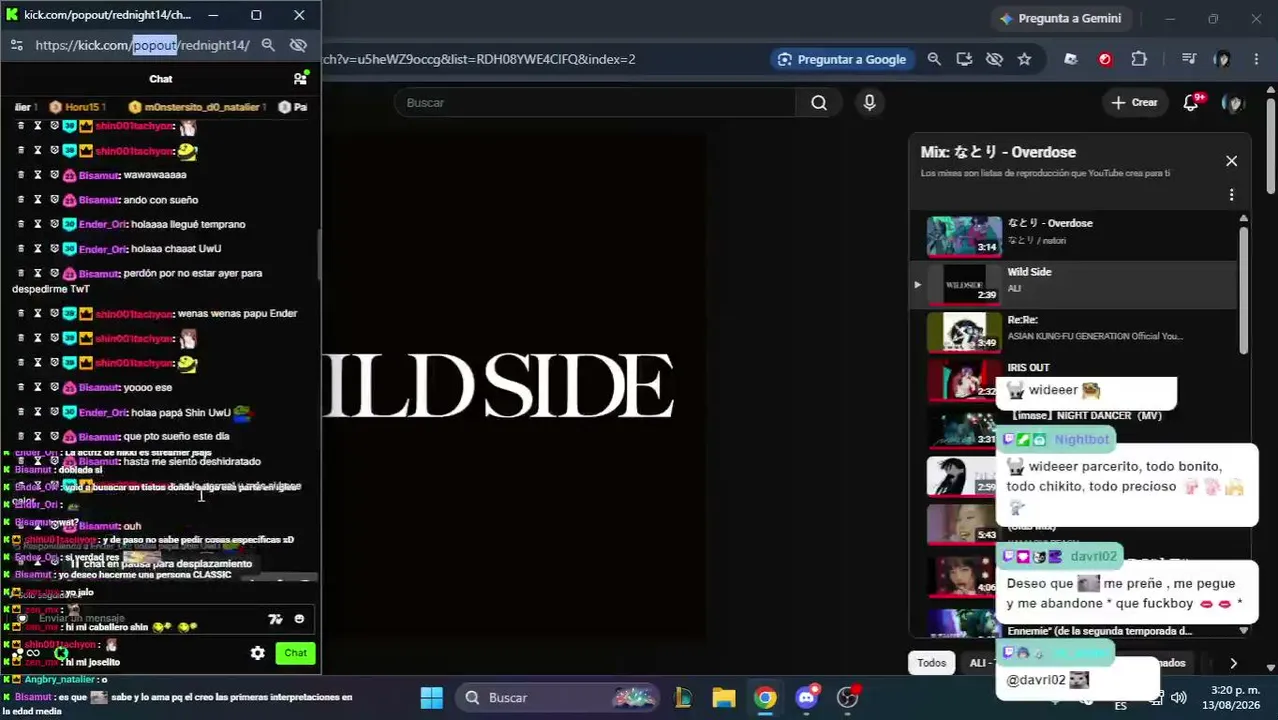
Task: Open Mix playlist three-dot options
Action: tap(1231, 195)
